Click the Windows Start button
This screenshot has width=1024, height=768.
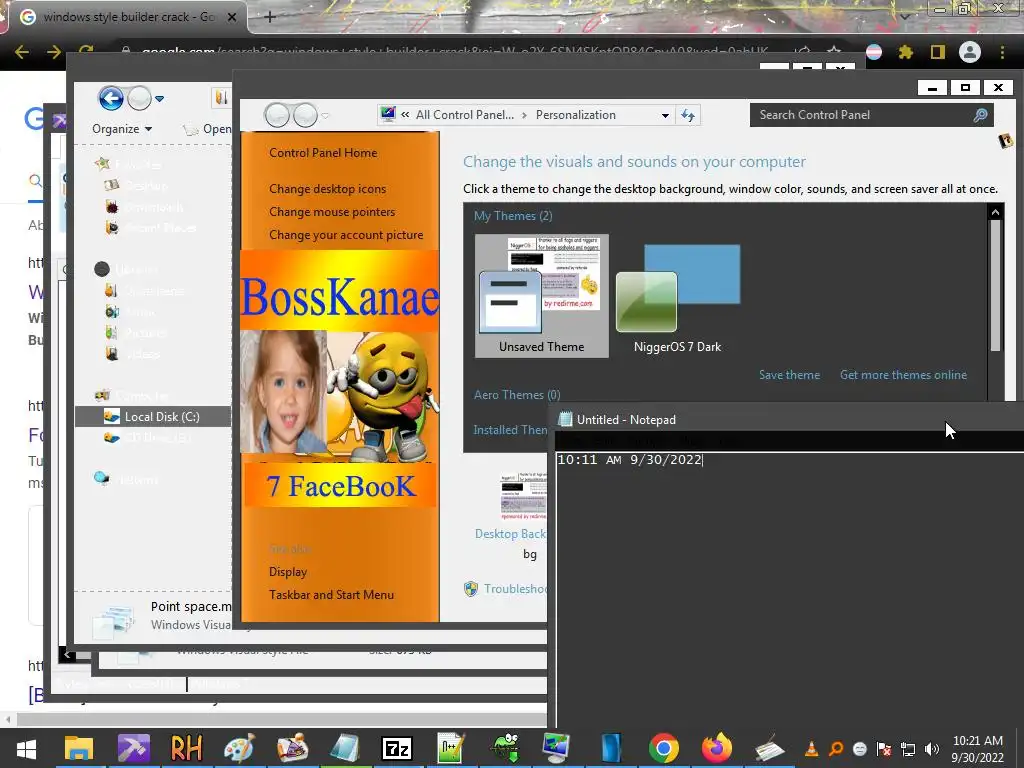click(26, 749)
